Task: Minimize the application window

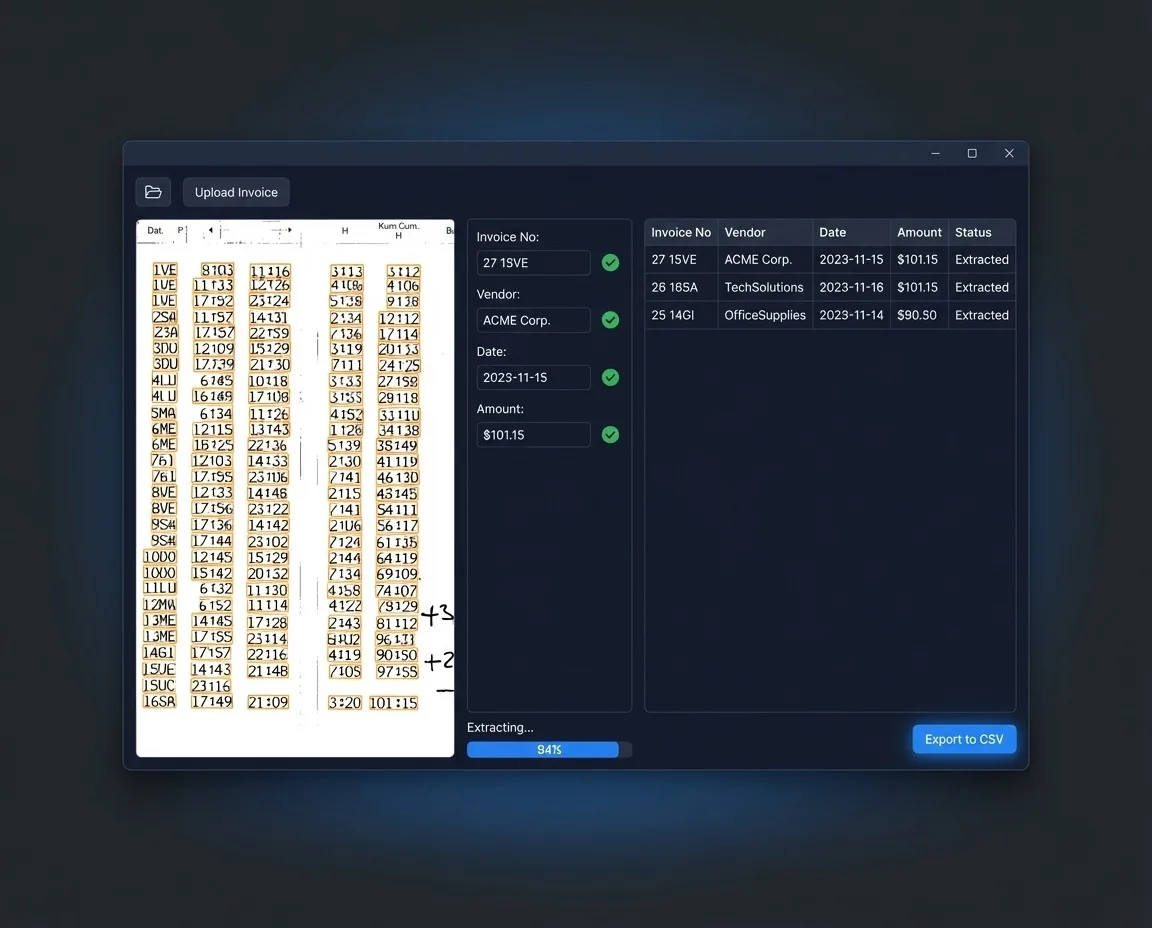Action: [x=935, y=154]
